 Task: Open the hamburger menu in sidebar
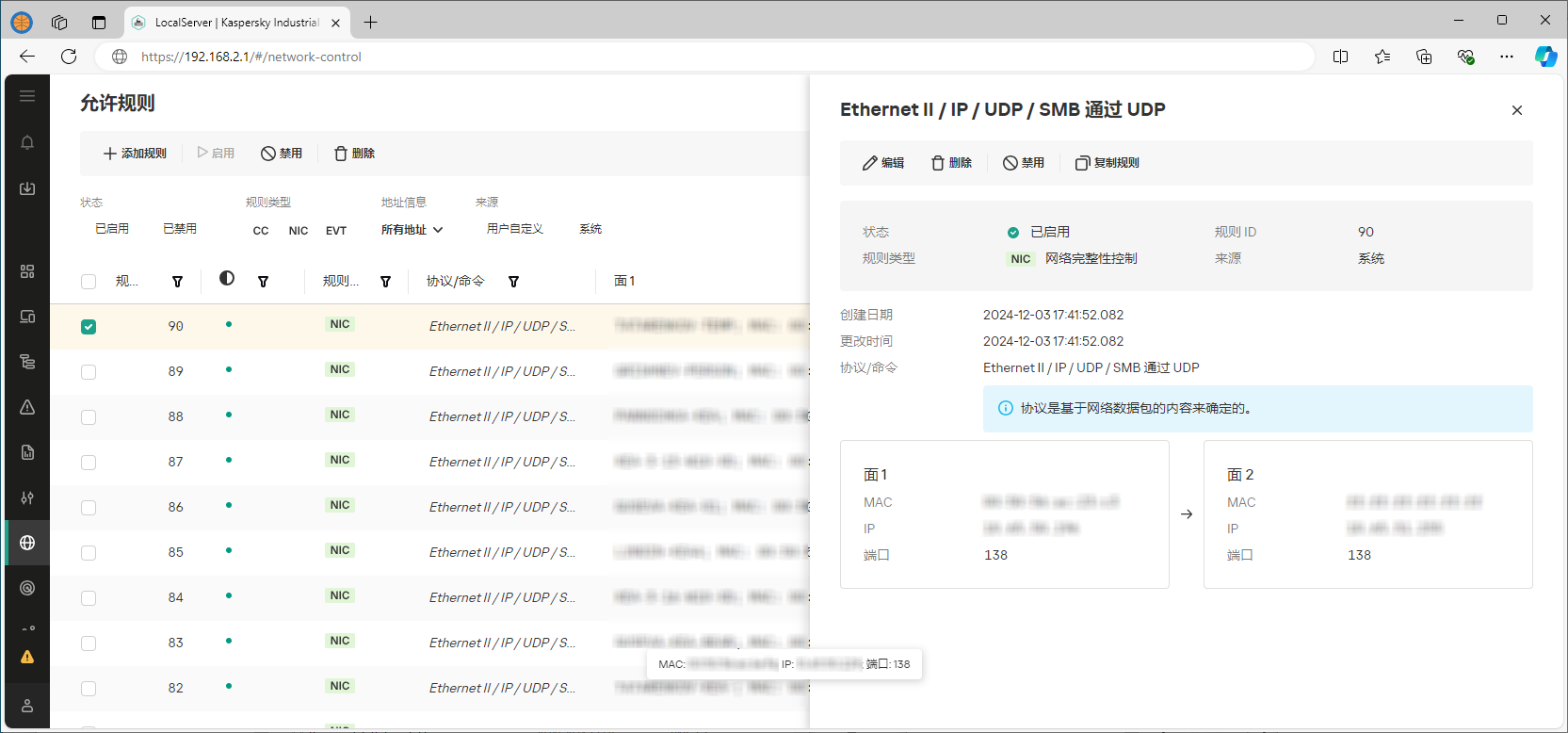(x=27, y=96)
